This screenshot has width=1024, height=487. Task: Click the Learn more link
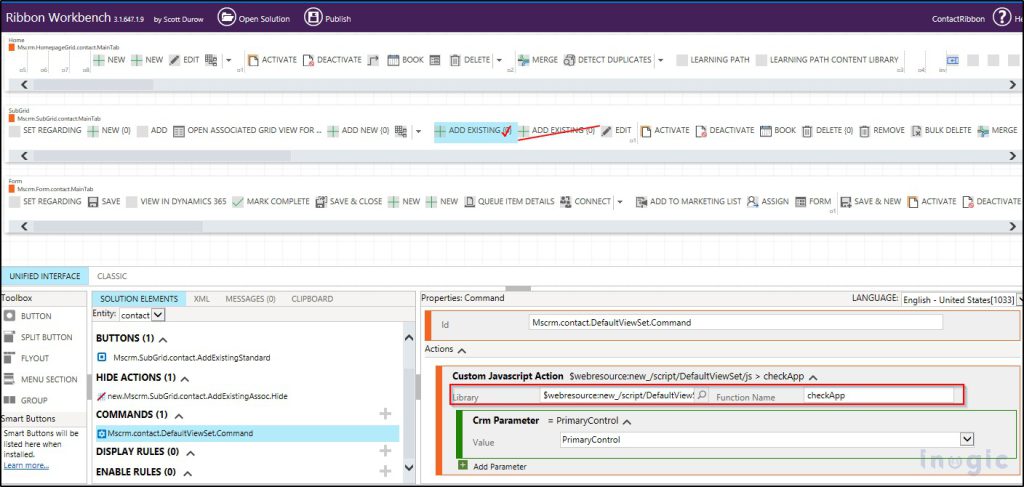pyautogui.click(x=26, y=466)
